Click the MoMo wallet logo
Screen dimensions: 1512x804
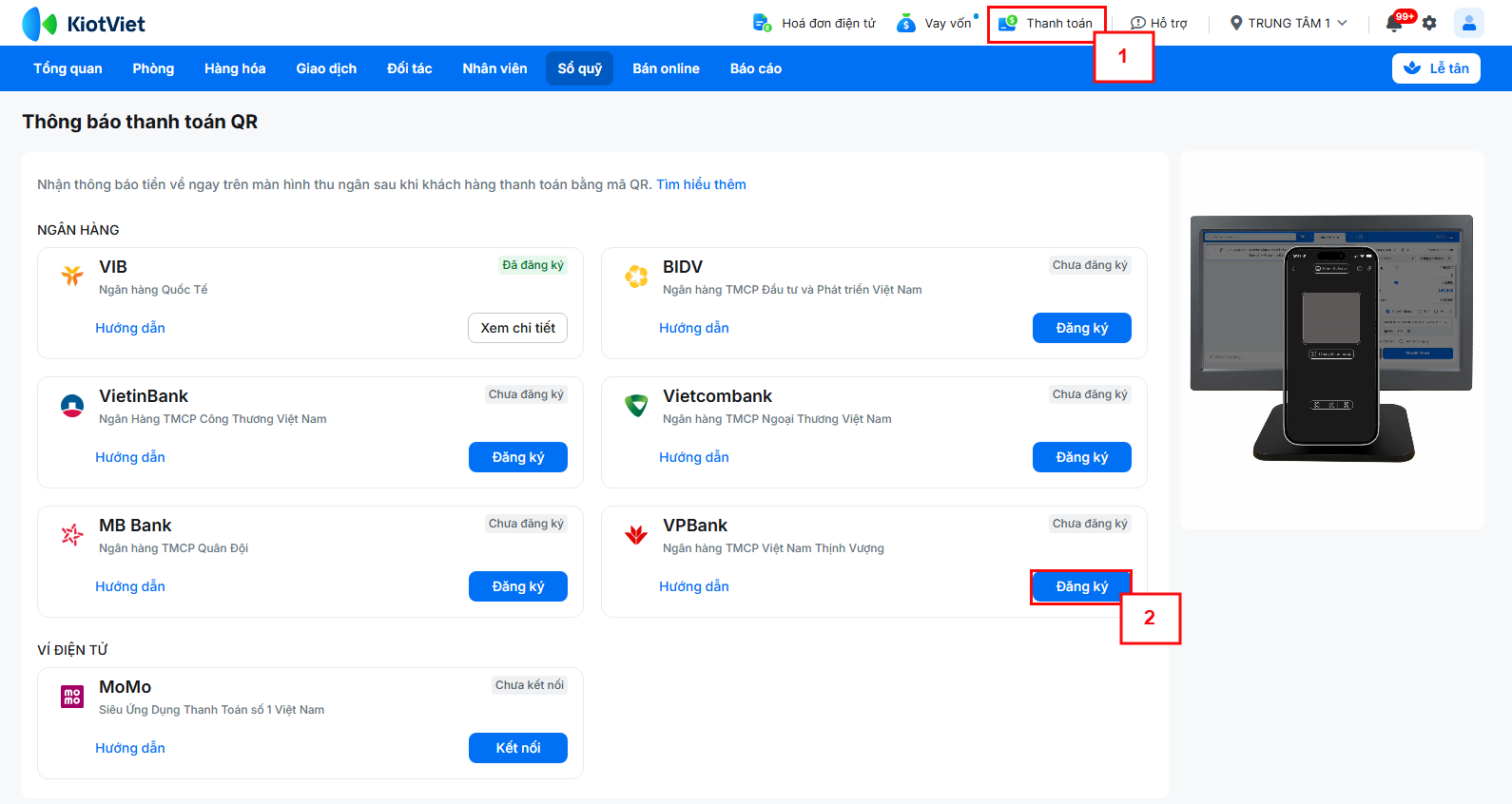tap(72, 697)
